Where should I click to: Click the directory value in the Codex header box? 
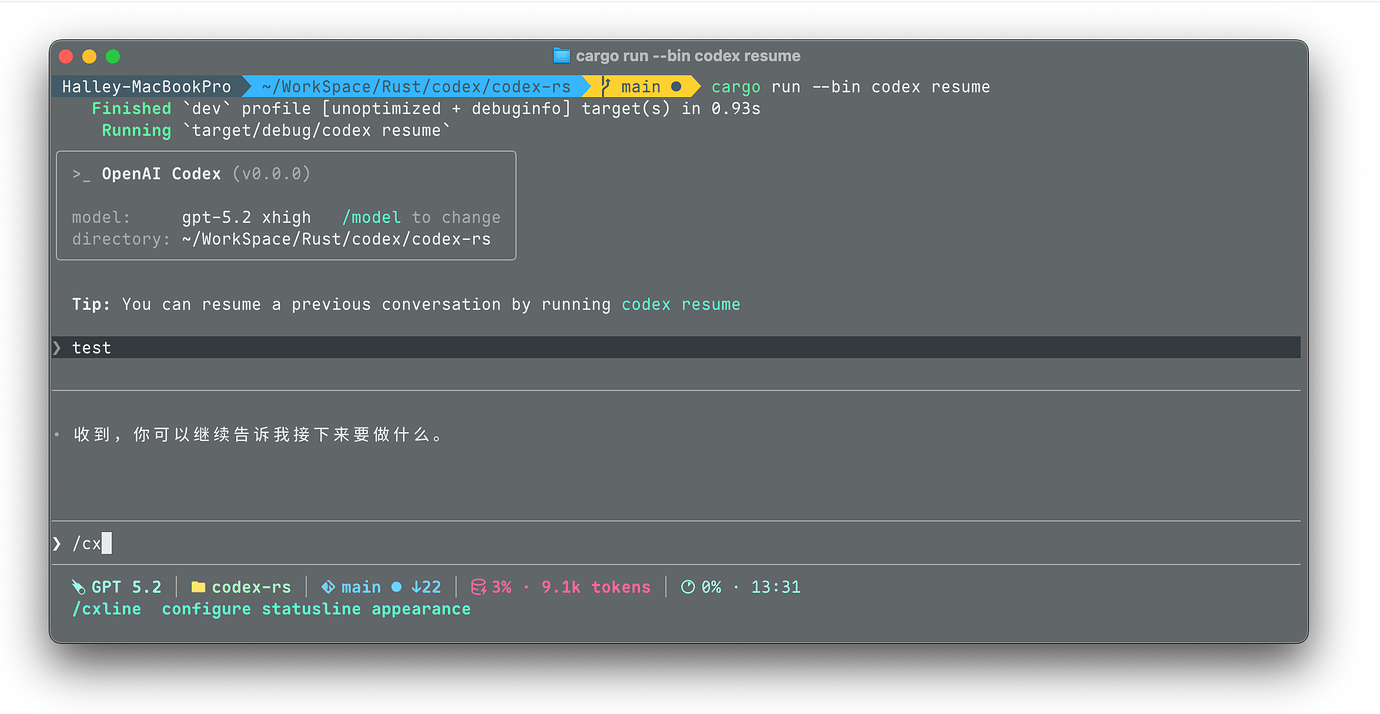pos(336,239)
